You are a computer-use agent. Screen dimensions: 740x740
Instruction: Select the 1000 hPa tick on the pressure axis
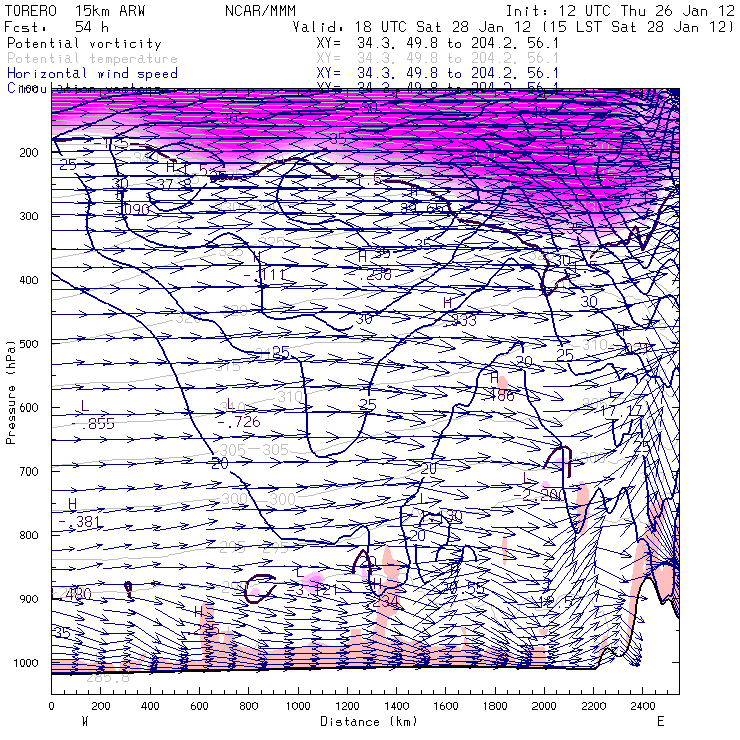tap(26, 663)
